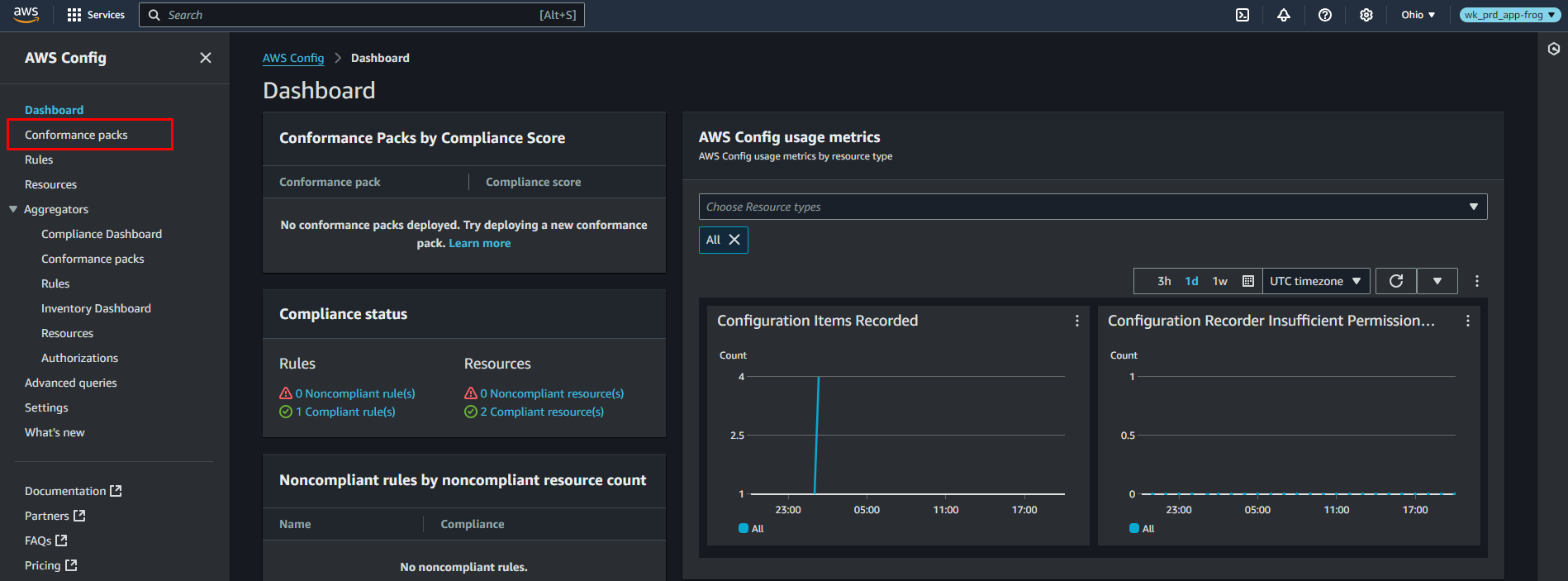Expand the Choose Resource types dropdown
The width and height of the screenshot is (1568, 581).
1092,207
